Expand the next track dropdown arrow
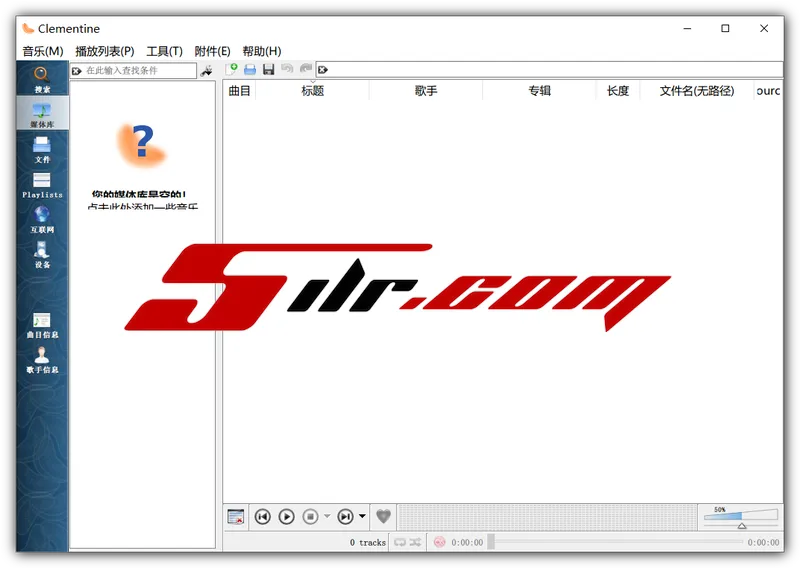 click(362, 516)
